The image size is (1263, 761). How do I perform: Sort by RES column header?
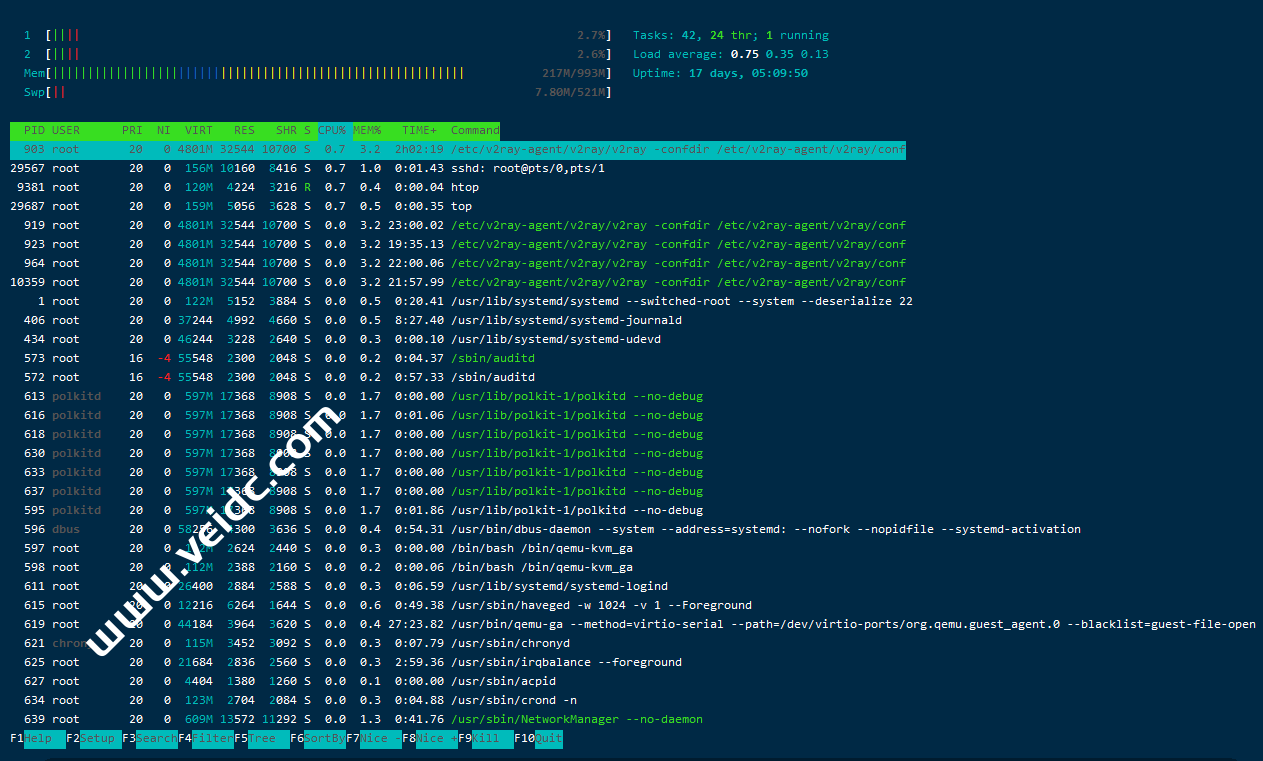point(244,130)
